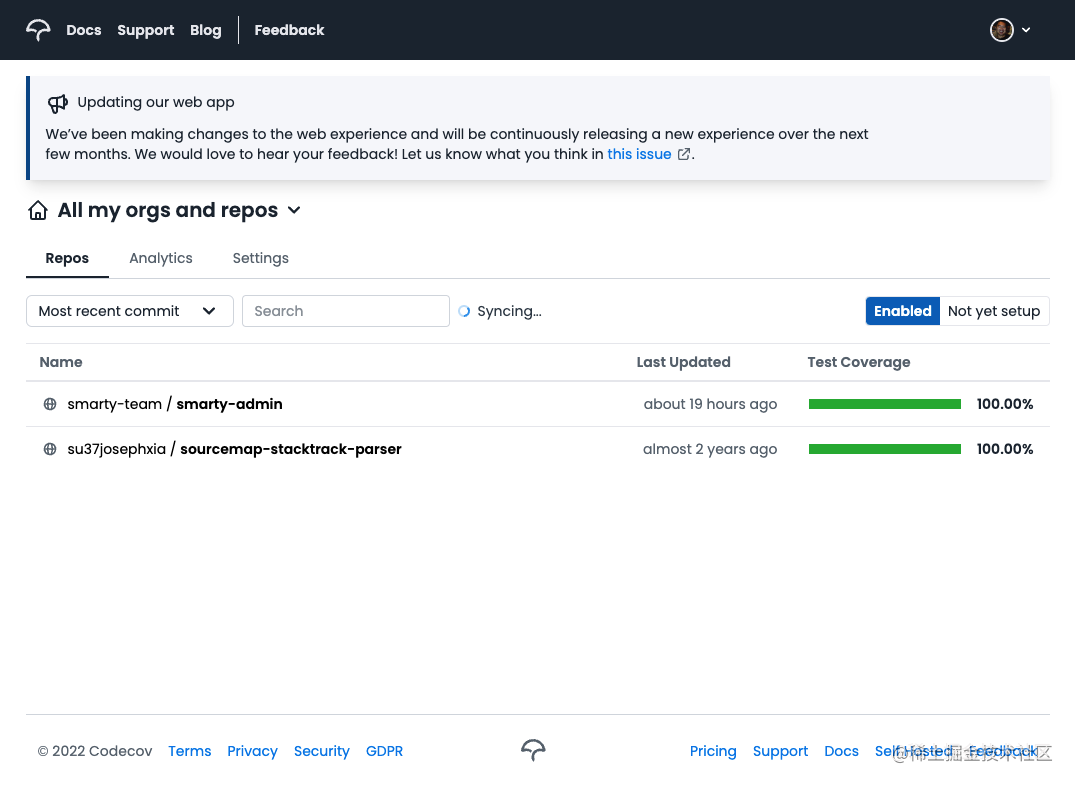Click the globe icon next to smarty-admin
Viewport: 1075px width, 786px height.
50,405
